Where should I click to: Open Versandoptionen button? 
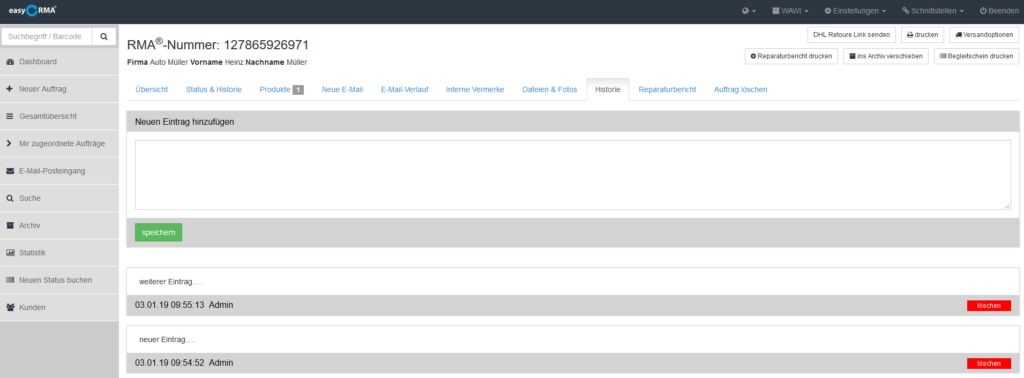click(984, 35)
